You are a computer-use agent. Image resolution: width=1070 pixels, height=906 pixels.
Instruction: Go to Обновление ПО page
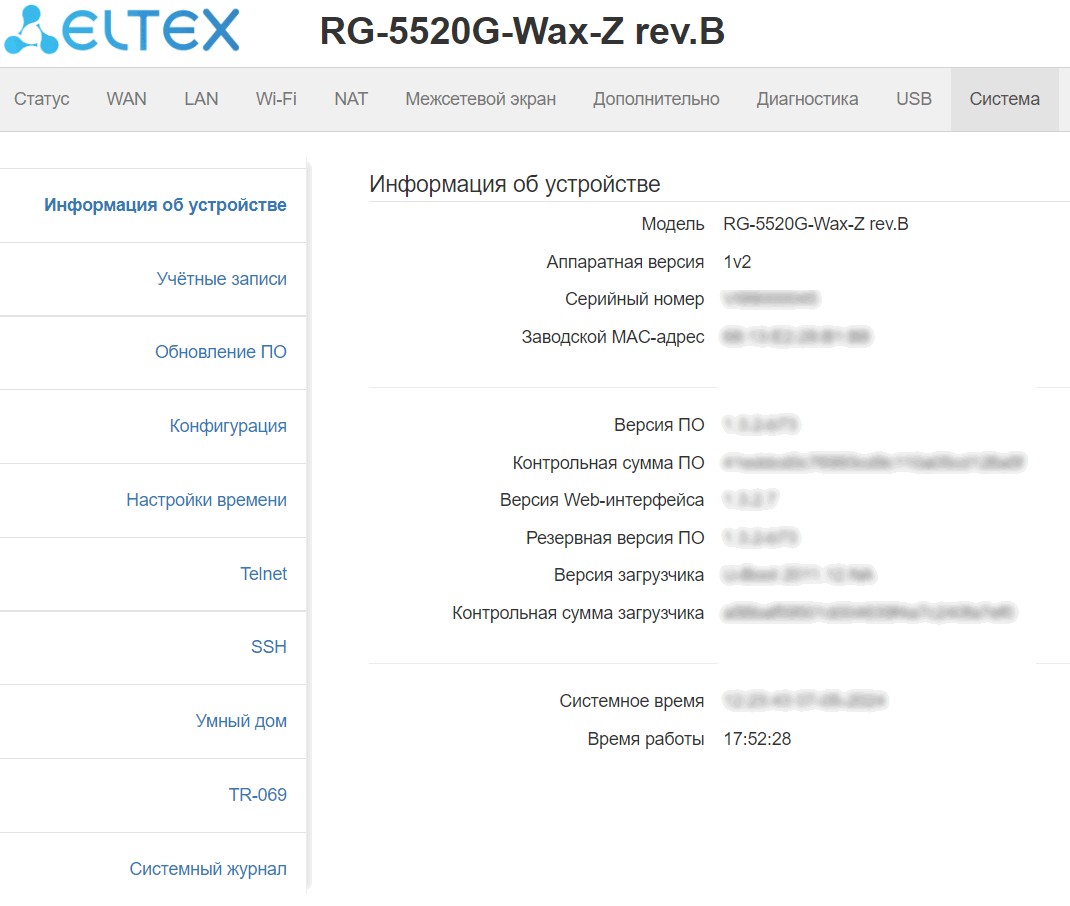[x=220, y=351]
